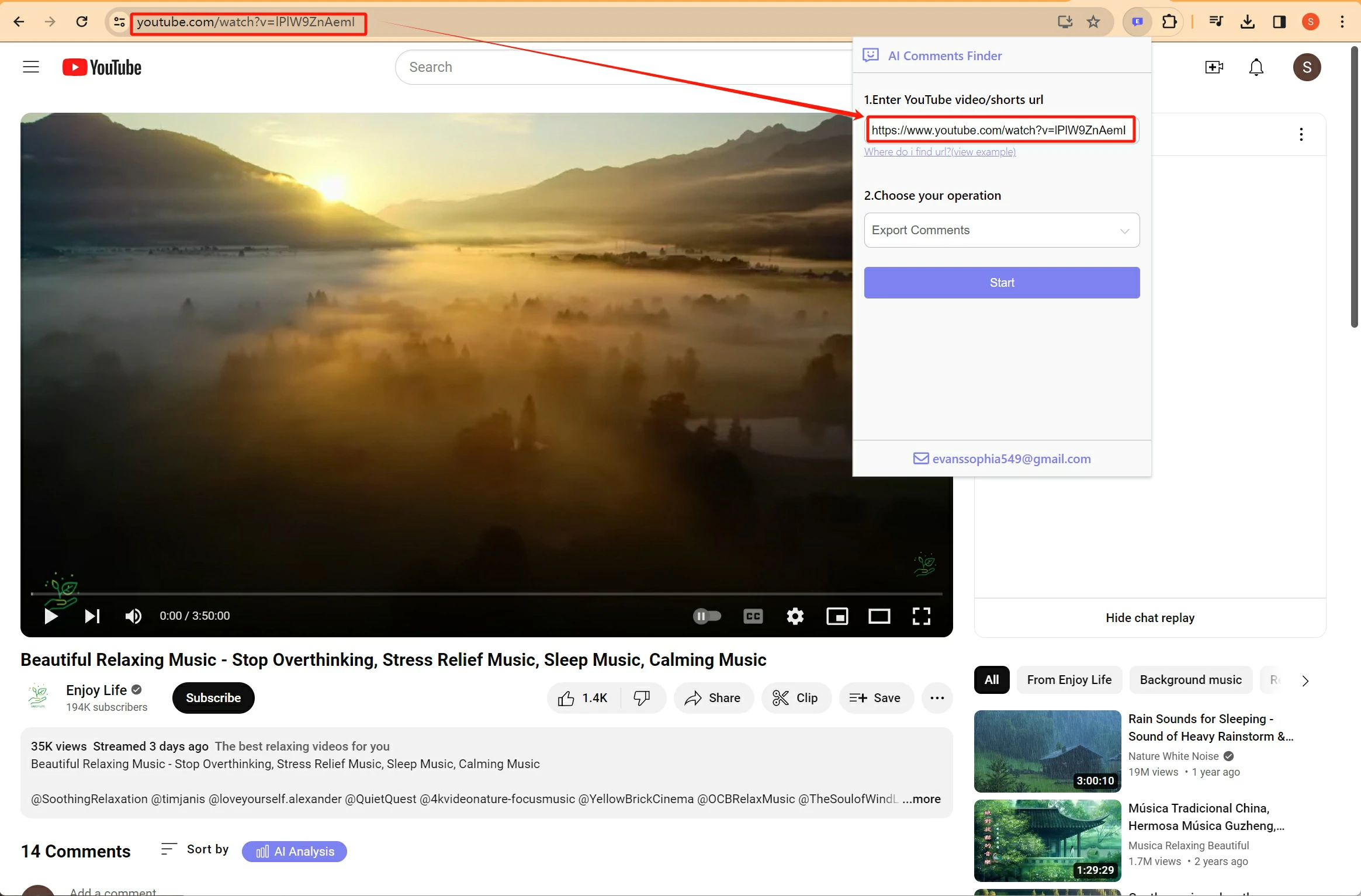
Task: Open the Sort by comments menu
Action: (195, 849)
